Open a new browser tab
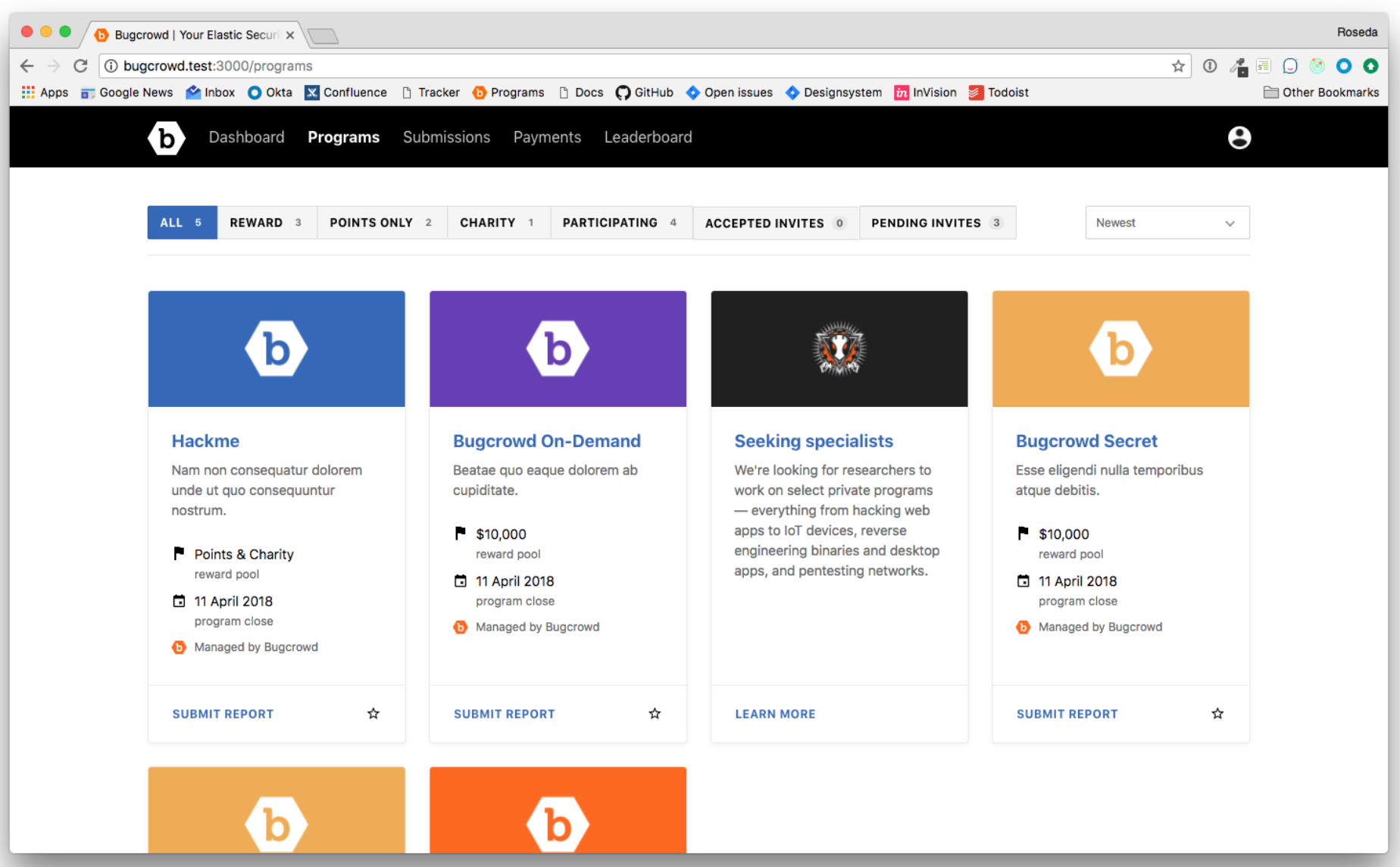Screen dimensions: 1400x867 pos(323,36)
